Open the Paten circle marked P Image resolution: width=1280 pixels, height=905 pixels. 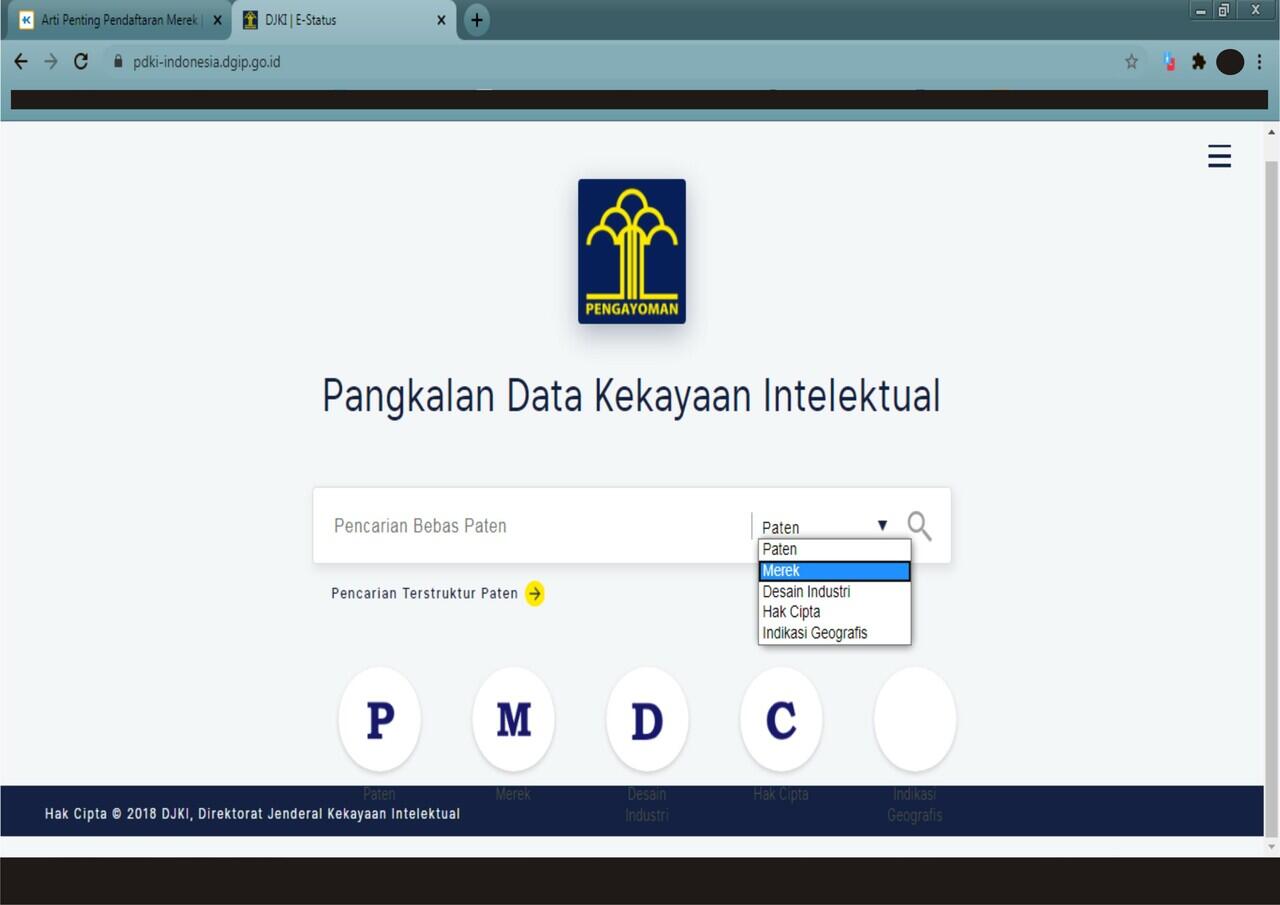coord(379,719)
